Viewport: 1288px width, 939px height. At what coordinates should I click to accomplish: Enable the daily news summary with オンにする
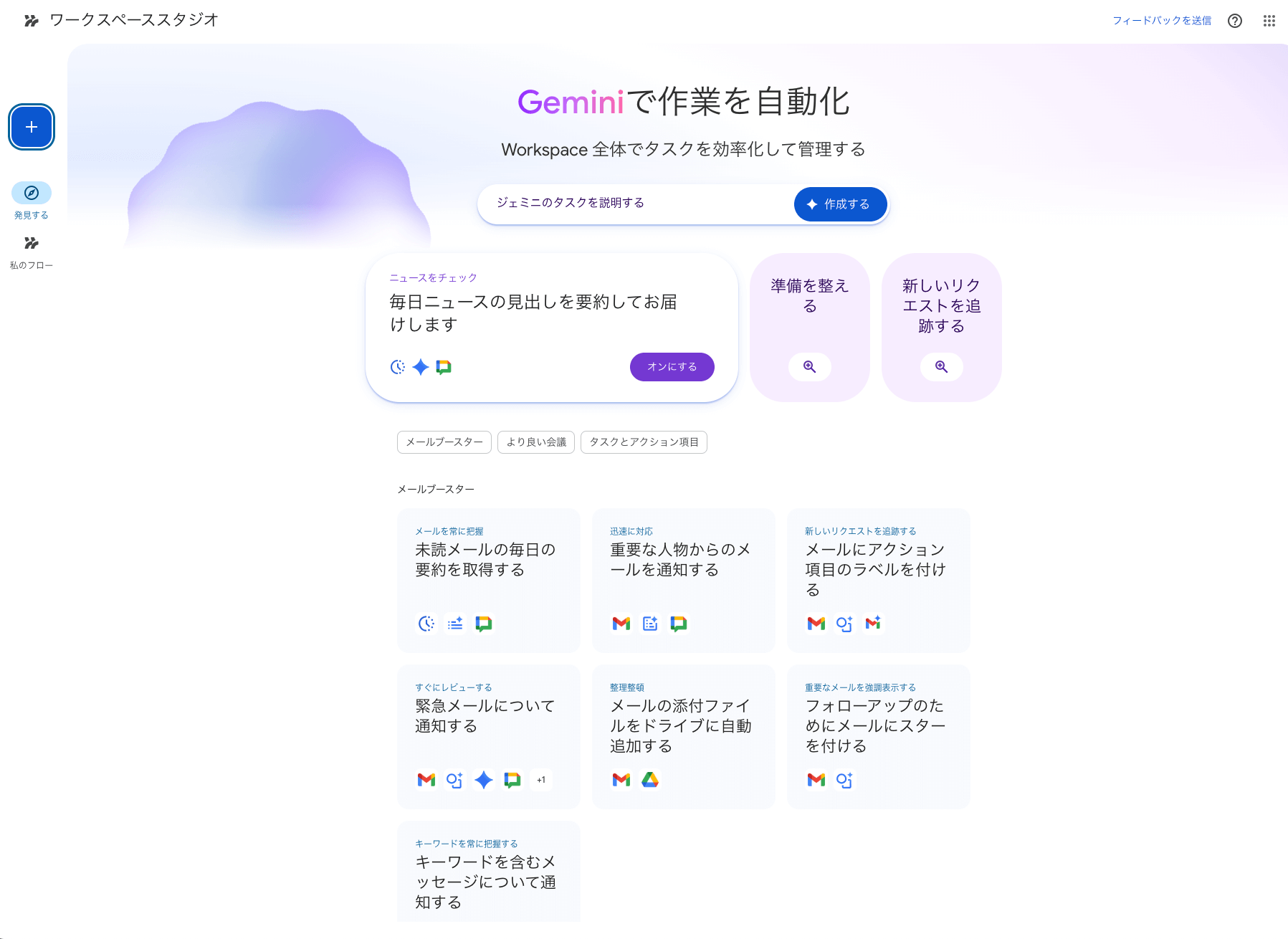point(671,366)
